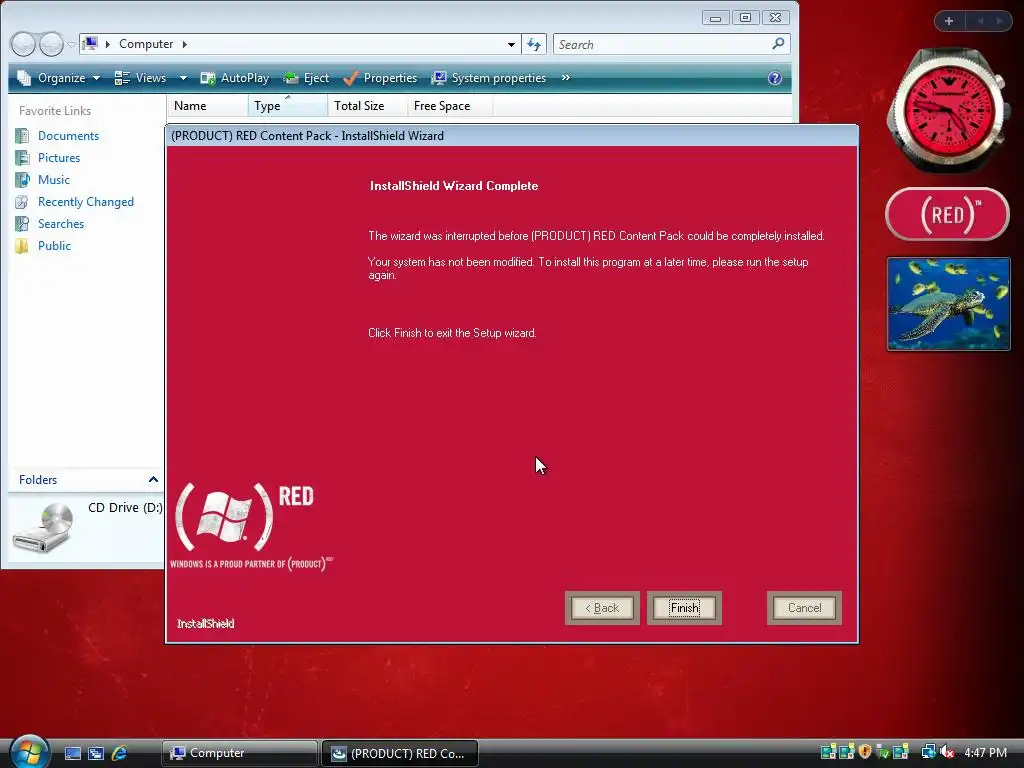Viewport: 1024px width, 768px height.
Task: Click the search magnifier icon
Action: point(778,44)
